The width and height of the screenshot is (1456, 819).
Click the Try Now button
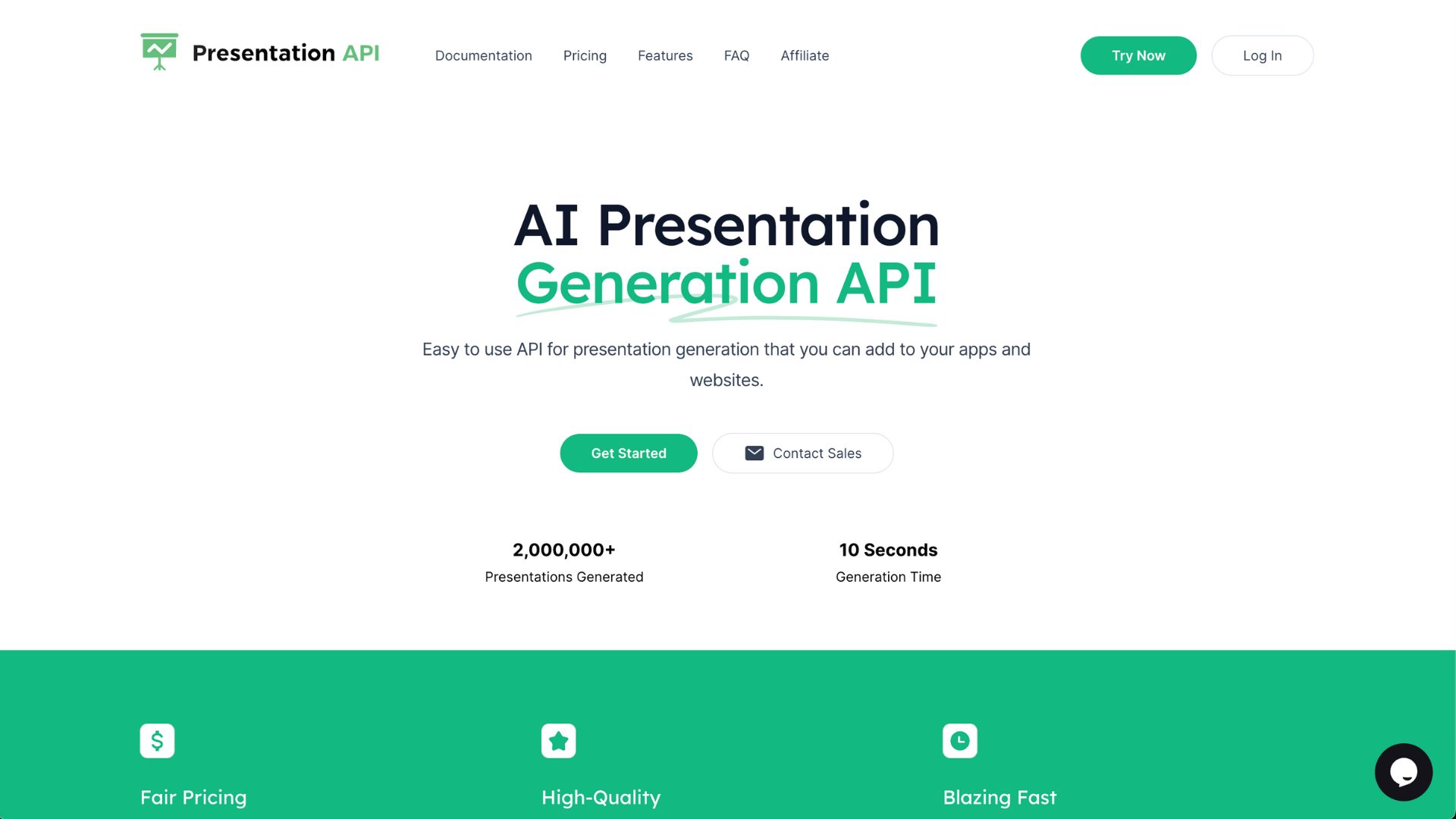[1138, 55]
